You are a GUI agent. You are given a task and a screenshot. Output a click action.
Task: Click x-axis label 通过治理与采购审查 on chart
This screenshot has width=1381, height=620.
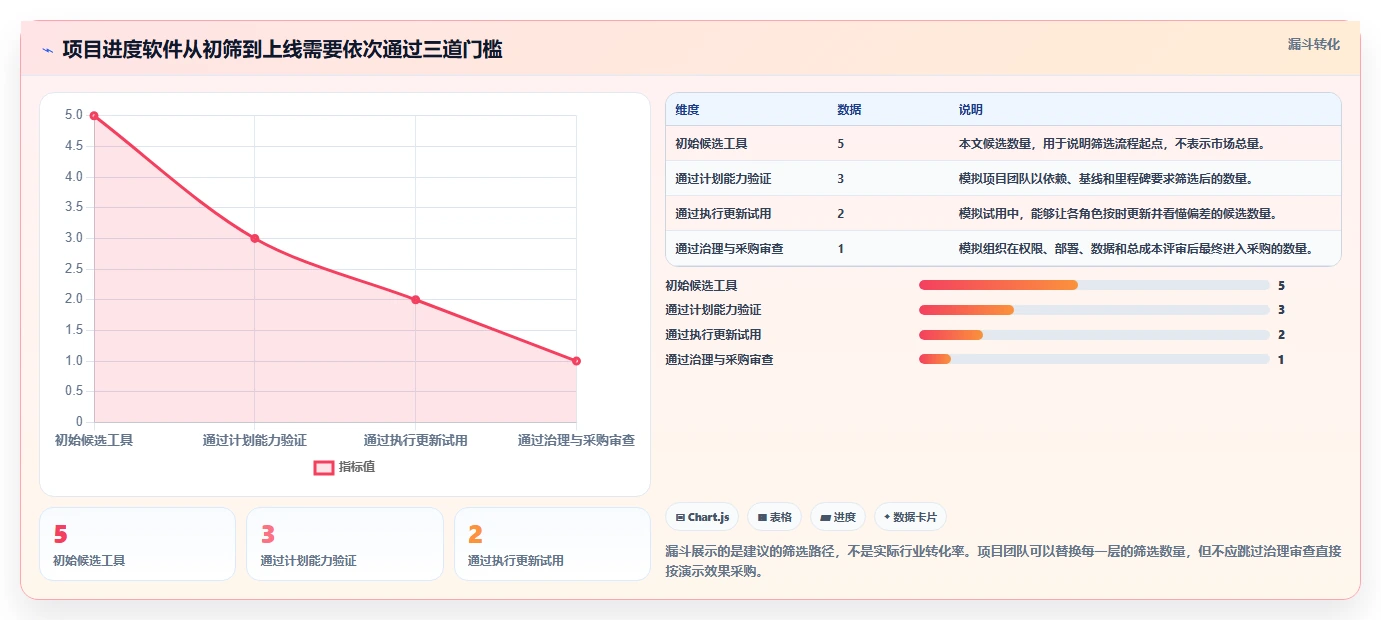point(576,440)
